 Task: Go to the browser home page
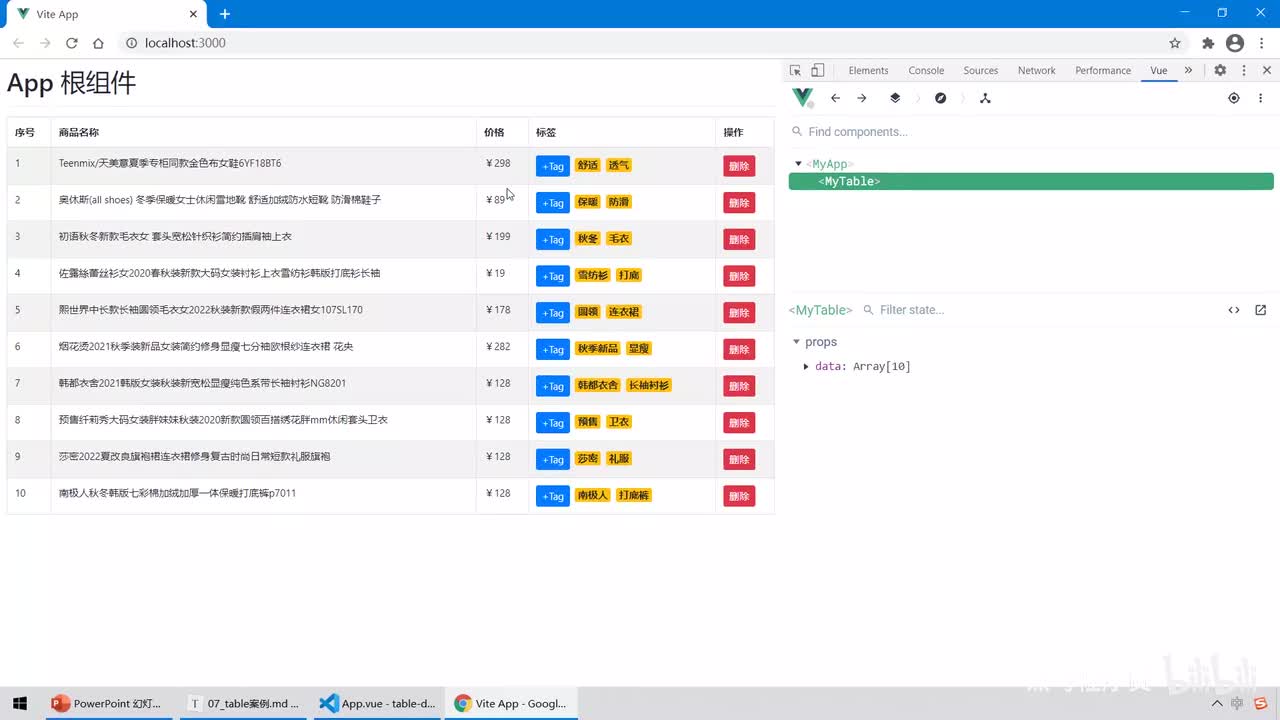pos(98,43)
